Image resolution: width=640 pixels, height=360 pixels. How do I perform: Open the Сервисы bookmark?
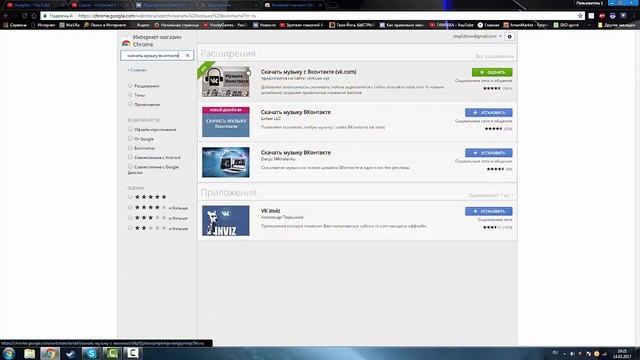15,25
